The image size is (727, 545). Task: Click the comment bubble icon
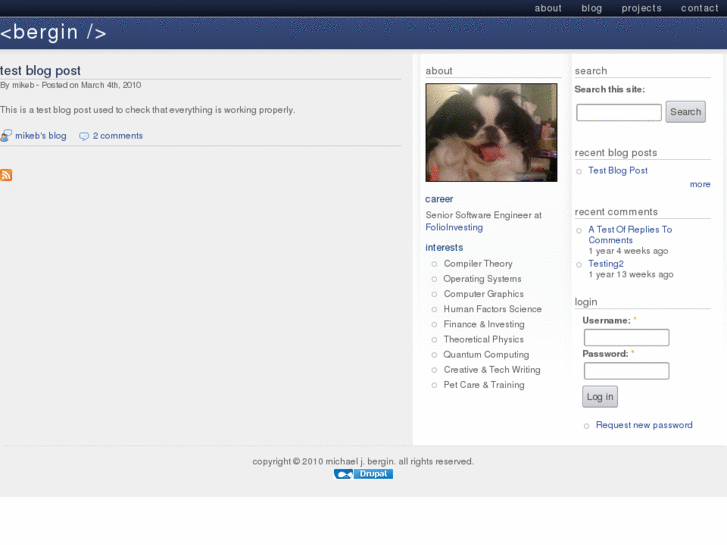(x=84, y=136)
